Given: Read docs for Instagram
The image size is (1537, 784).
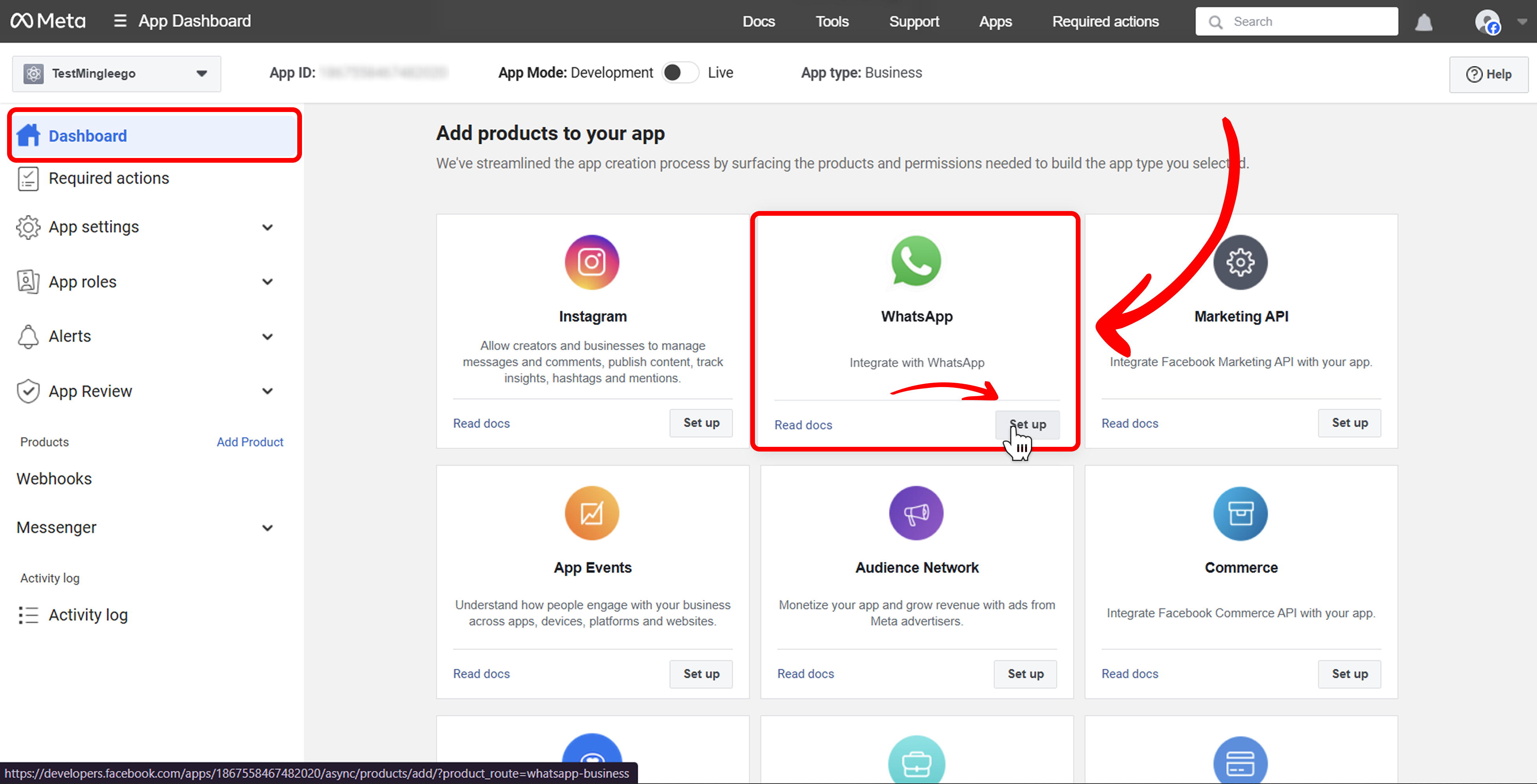Looking at the screenshot, I should pos(481,423).
